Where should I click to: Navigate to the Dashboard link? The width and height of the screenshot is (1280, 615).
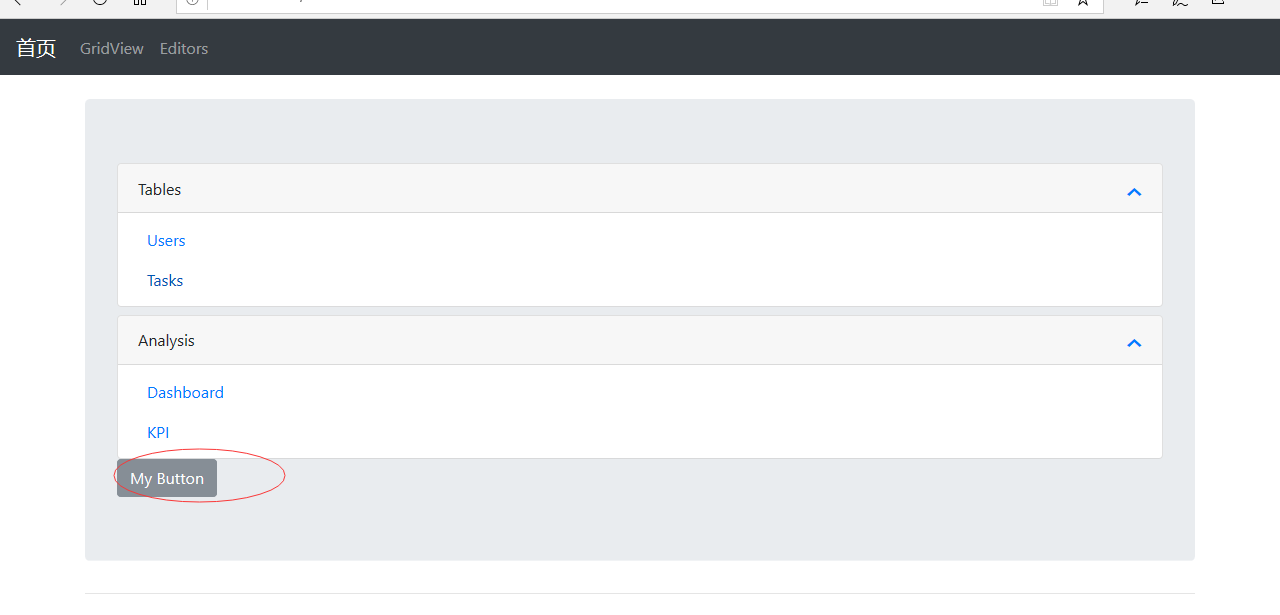click(185, 392)
